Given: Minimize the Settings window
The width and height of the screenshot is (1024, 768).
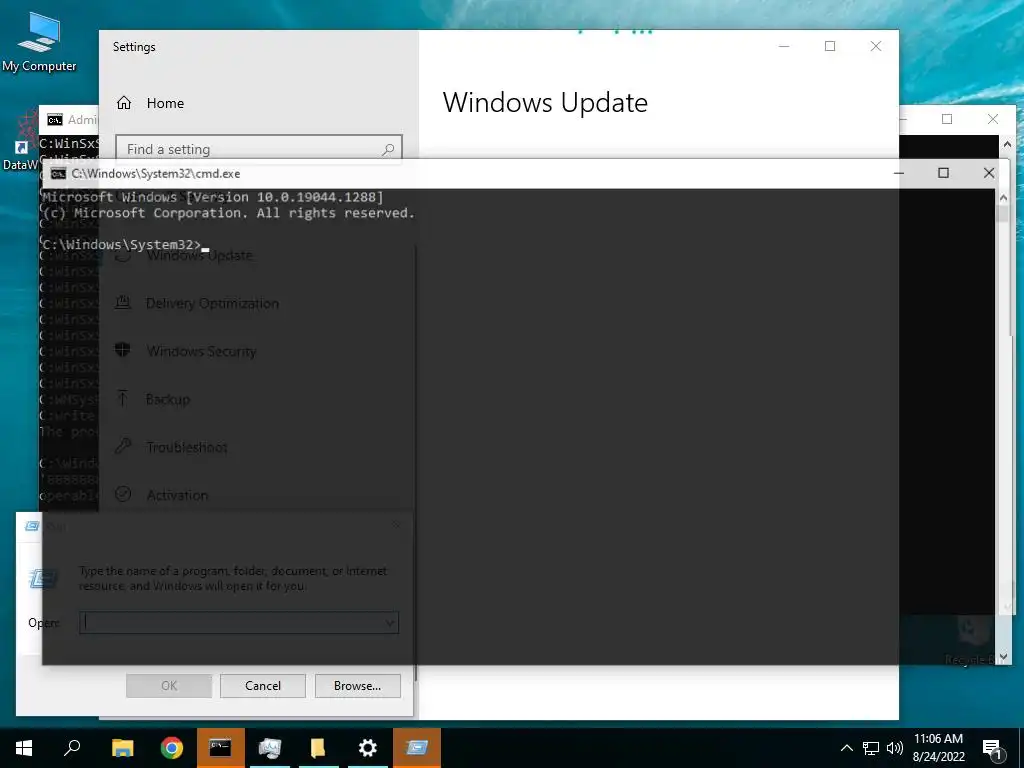Looking at the screenshot, I should (x=784, y=46).
